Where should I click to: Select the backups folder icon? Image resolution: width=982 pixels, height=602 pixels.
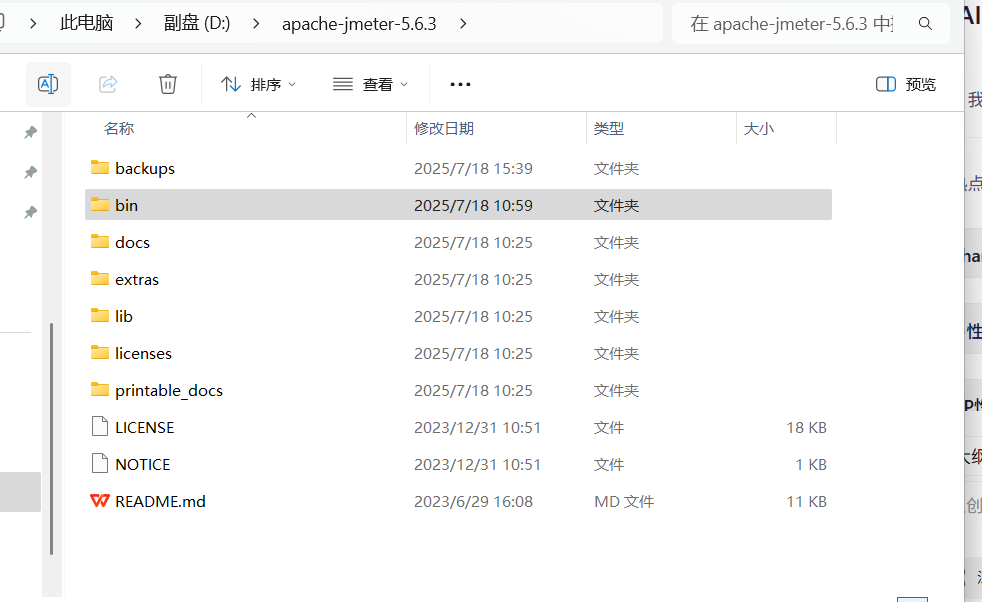coord(100,167)
